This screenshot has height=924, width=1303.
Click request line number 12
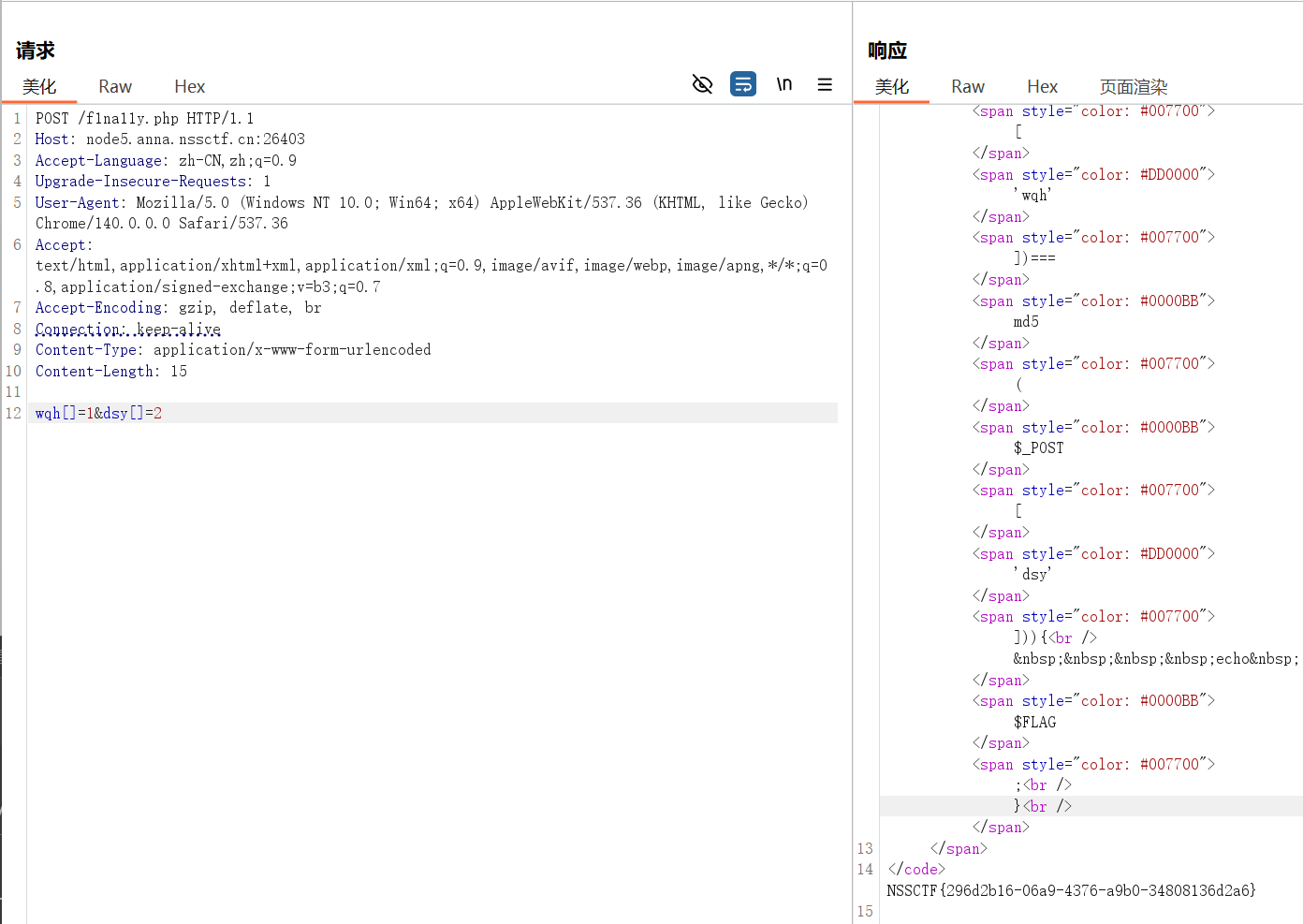[x=13, y=413]
